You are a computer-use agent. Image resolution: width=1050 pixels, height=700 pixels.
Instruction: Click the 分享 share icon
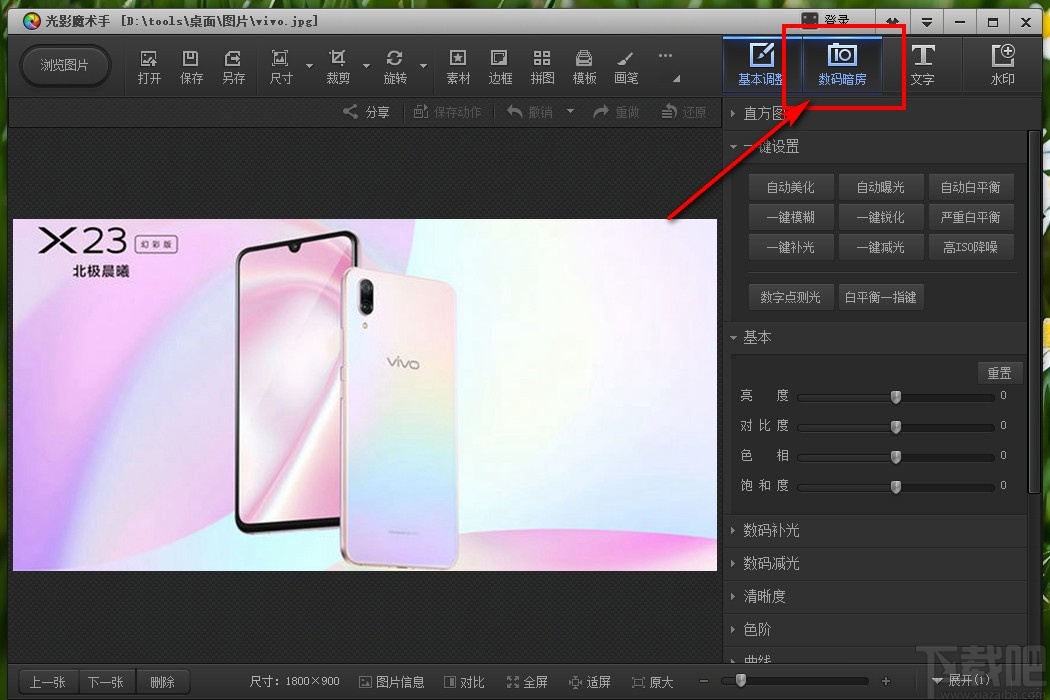[366, 112]
